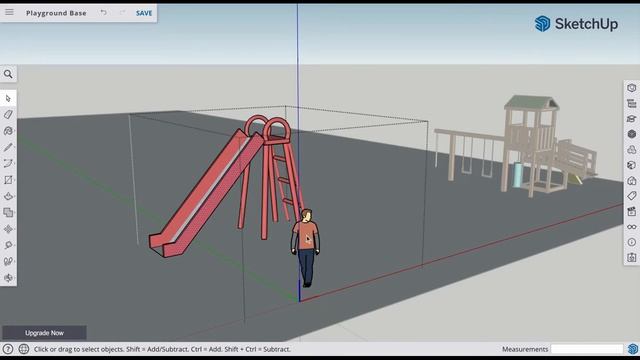Open the Outliner panel

point(631,104)
